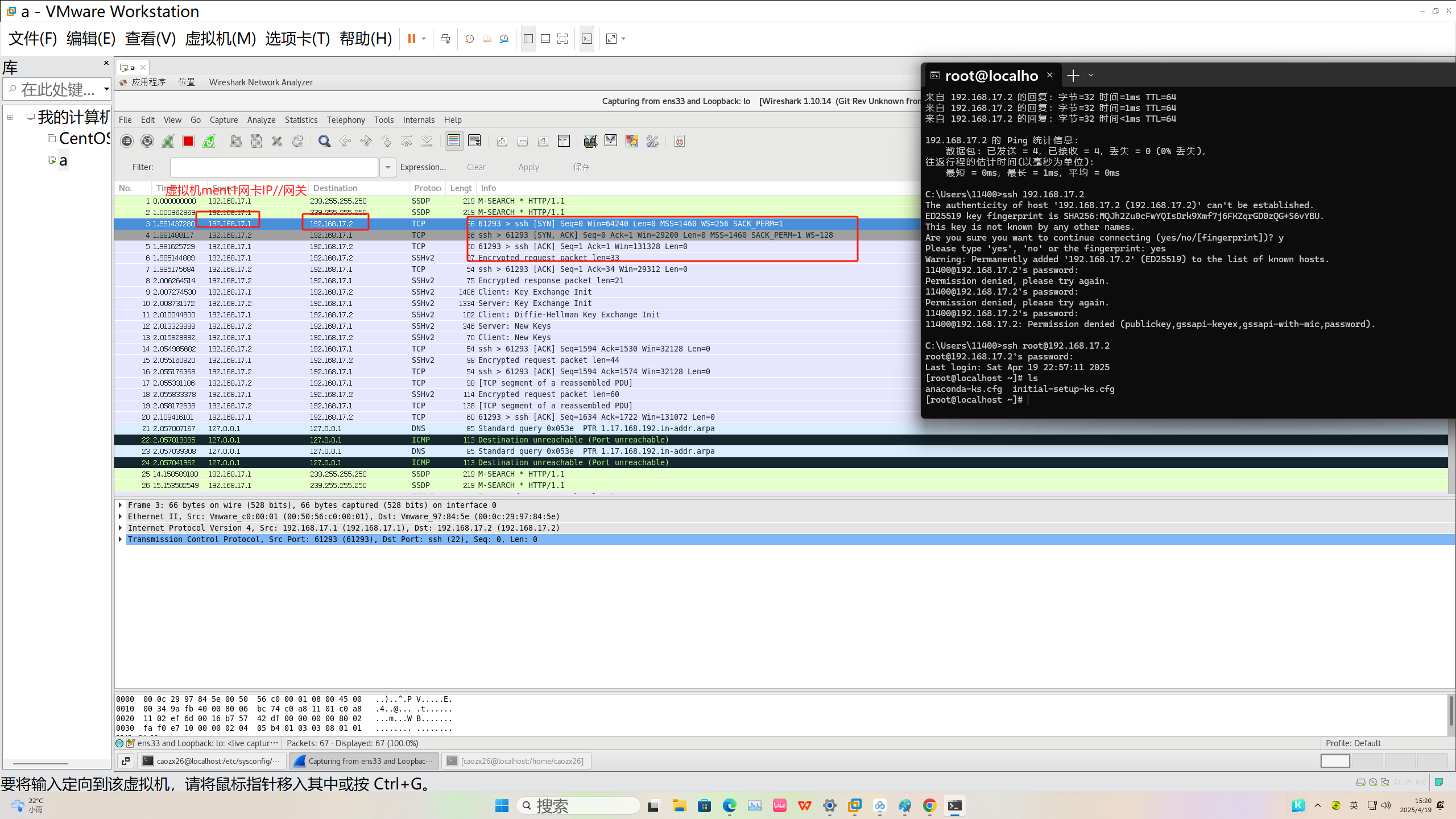Stop the running live capture

[188, 141]
